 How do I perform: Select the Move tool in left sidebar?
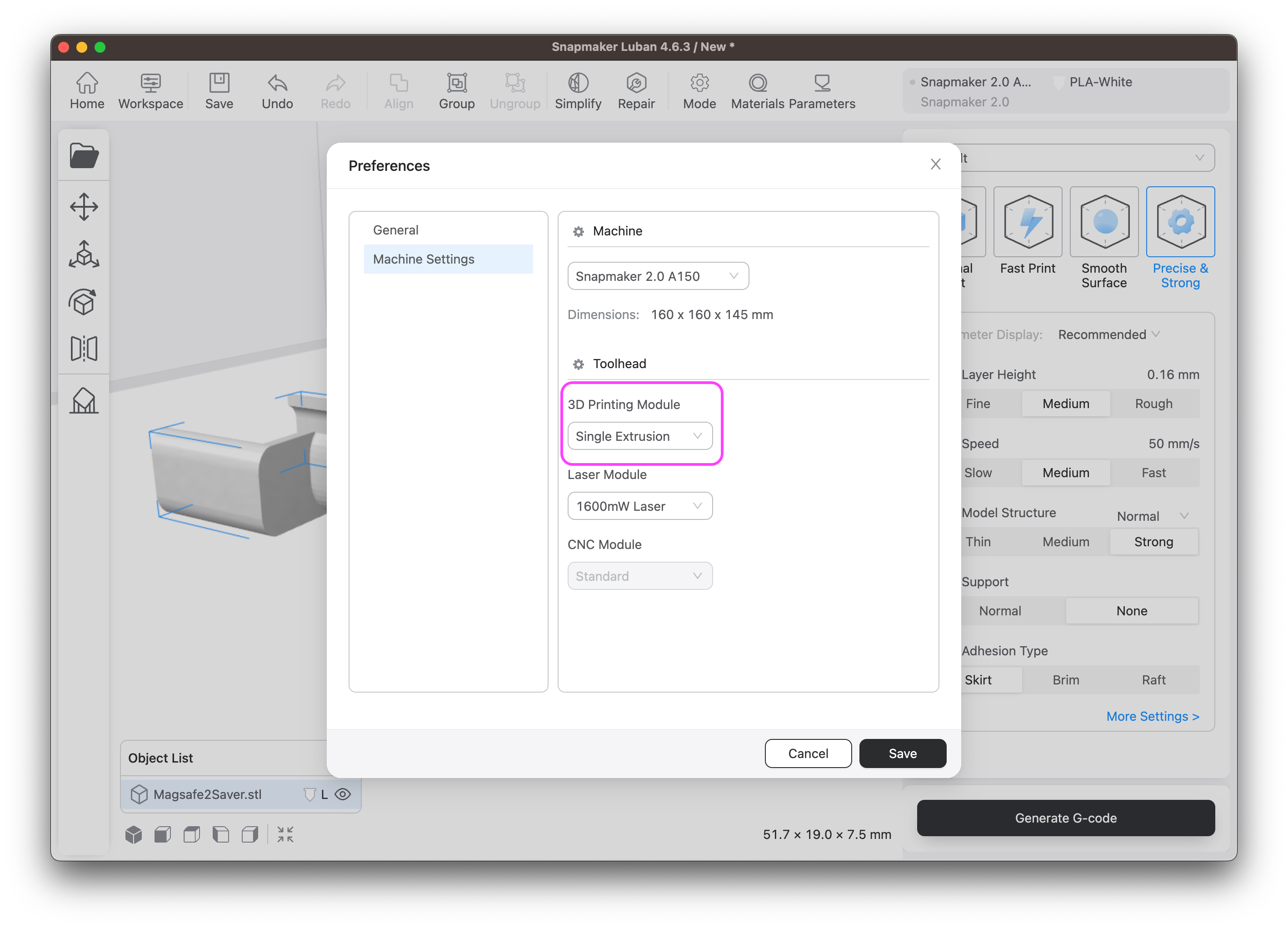tap(84, 206)
